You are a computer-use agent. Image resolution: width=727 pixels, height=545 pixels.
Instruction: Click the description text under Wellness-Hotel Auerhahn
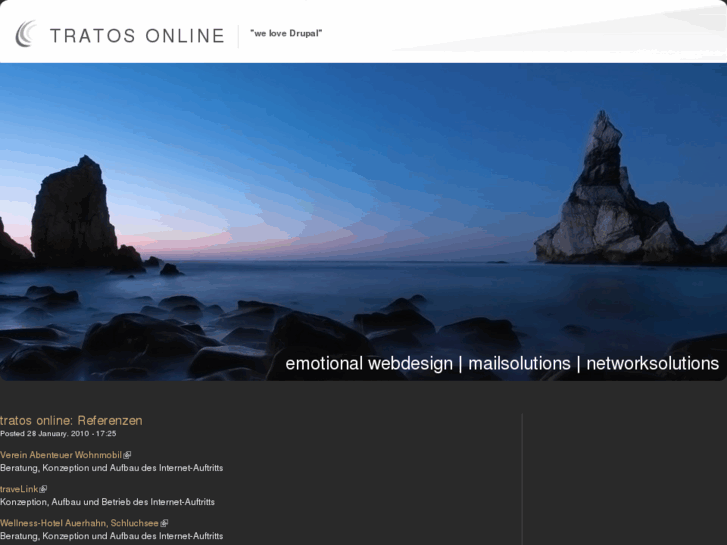tap(111, 536)
